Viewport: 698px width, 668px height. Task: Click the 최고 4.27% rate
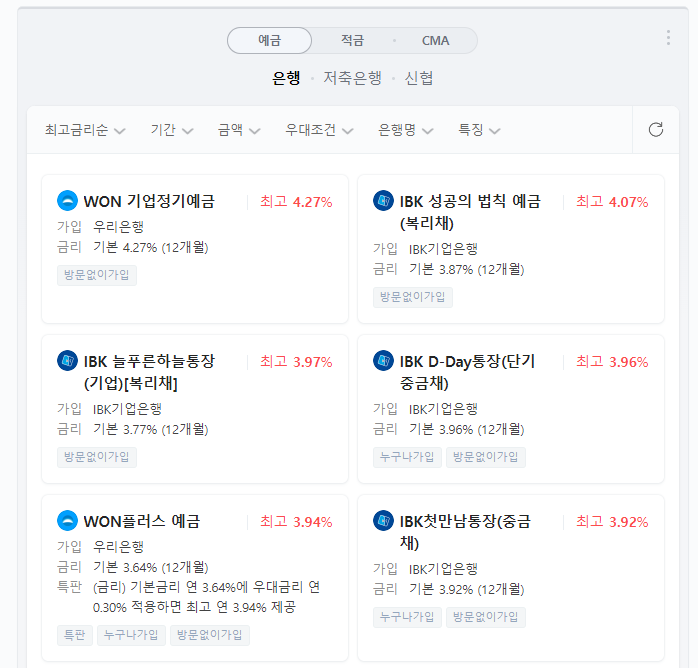coord(296,202)
